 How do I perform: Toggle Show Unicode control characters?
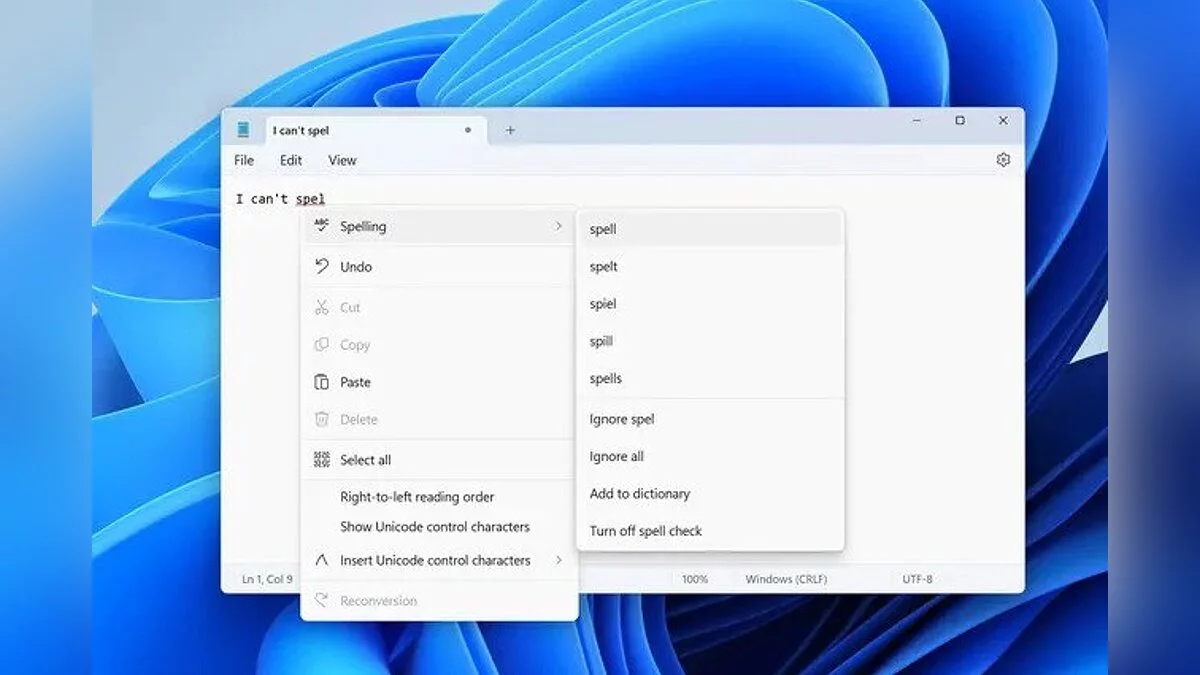[x=434, y=527]
